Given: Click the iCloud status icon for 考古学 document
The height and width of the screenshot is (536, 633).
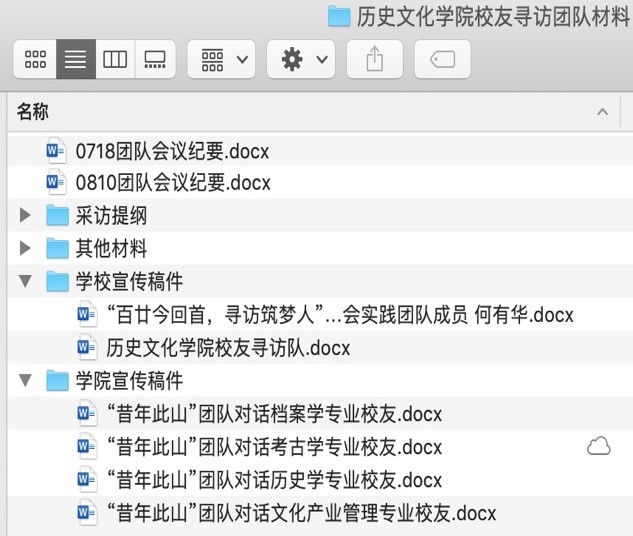Looking at the screenshot, I should 598,447.
